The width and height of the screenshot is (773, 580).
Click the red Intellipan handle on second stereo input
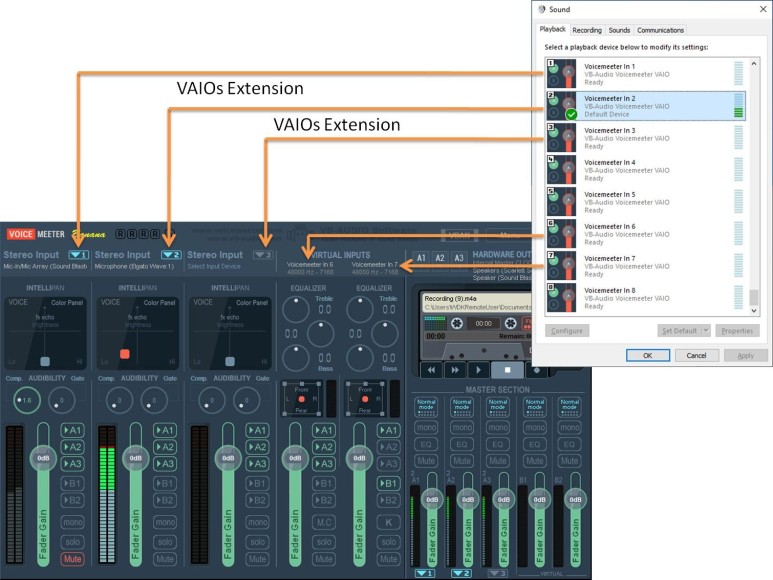(x=125, y=354)
